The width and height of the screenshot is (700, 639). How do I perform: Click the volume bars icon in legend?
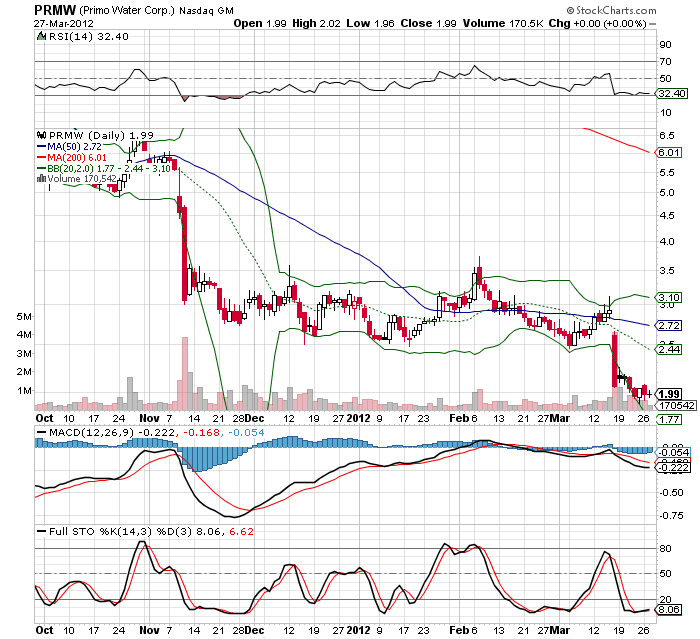pos(42,179)
